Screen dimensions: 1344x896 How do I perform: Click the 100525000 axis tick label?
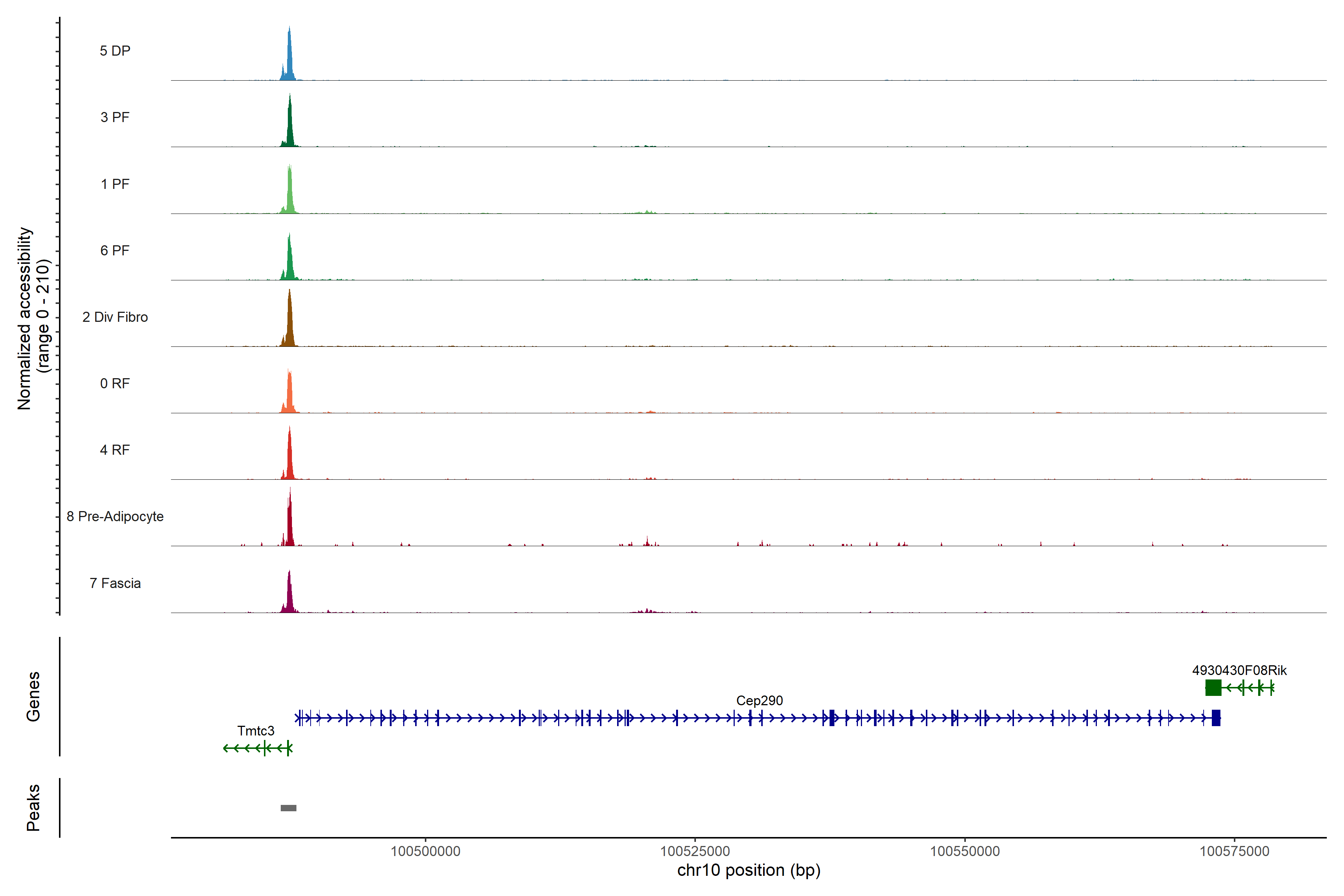coord(695,851)
